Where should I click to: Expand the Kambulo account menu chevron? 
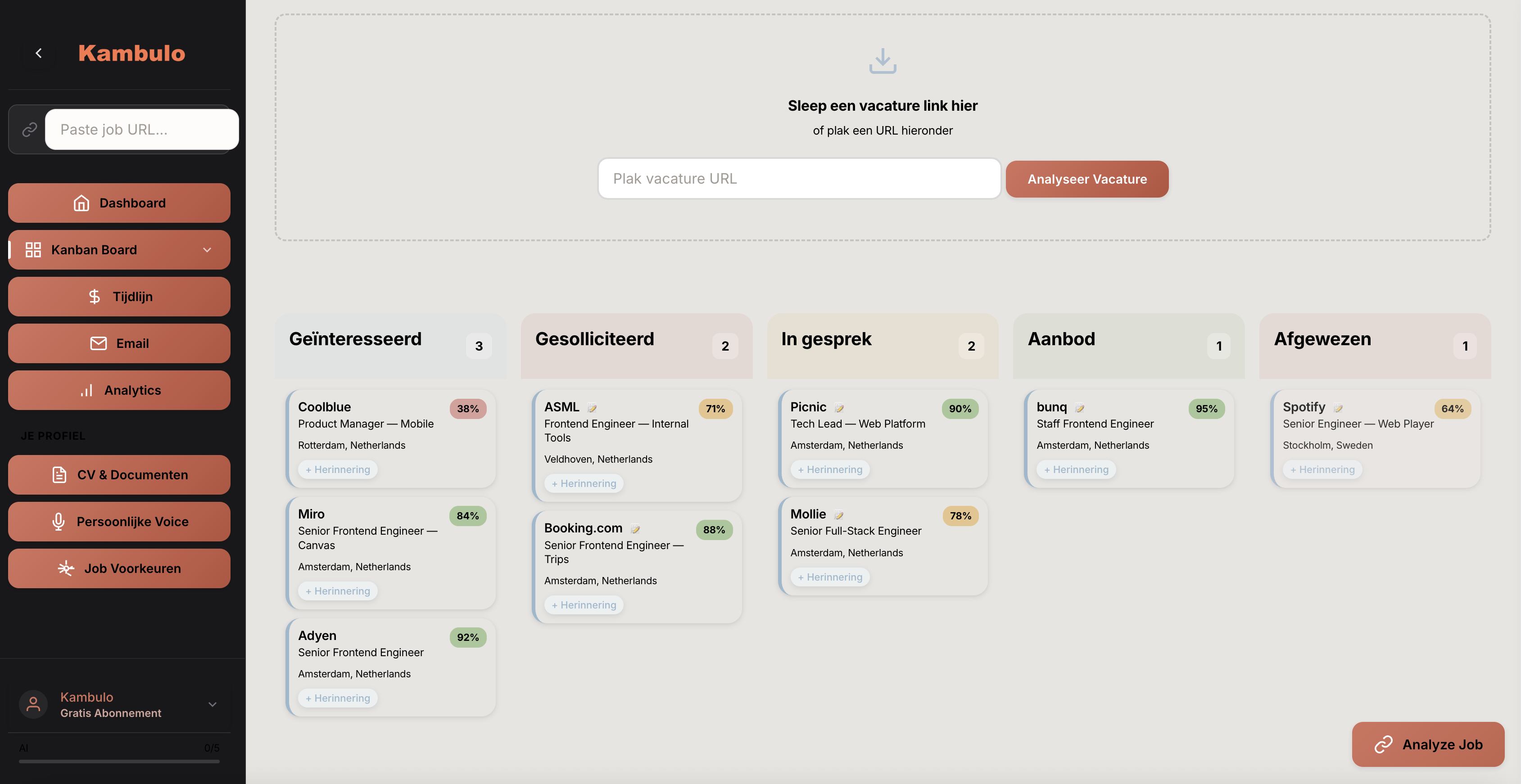[x=213, y=704]
